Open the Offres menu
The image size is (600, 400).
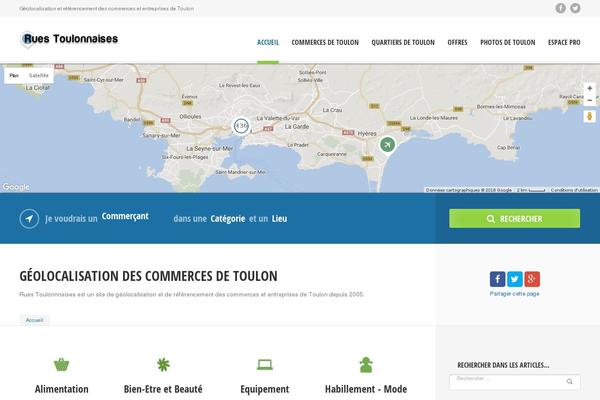[x=457, y=42]
